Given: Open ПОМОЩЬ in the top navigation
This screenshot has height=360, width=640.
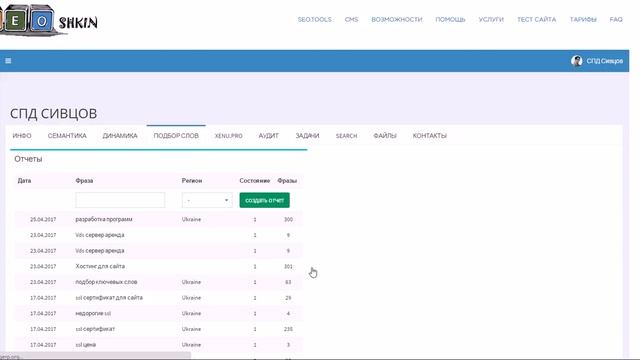Looking at the screenshot, I should pyautogui.click(x=450, y=19).
